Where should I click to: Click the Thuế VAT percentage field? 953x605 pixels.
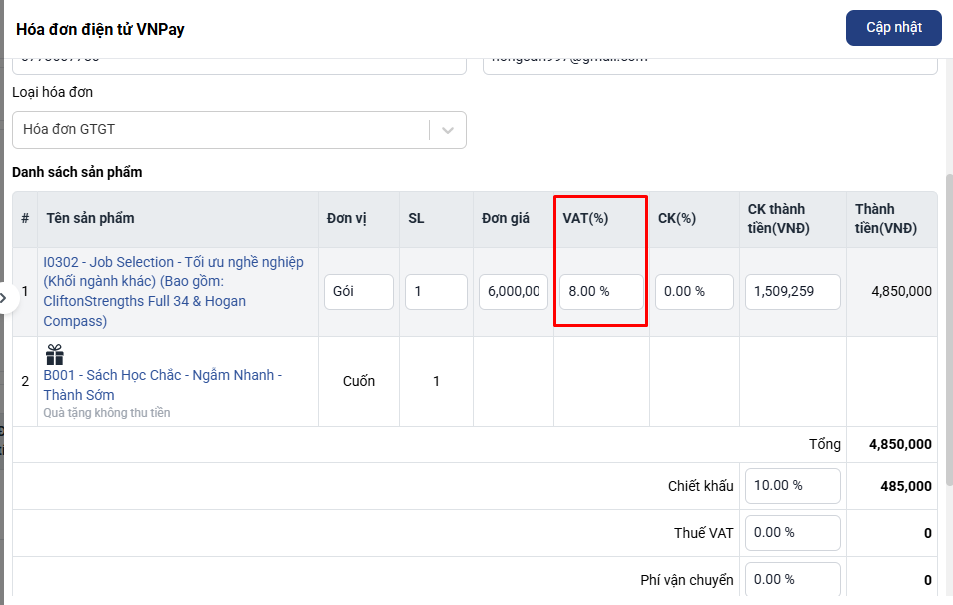pyautogui.click(x=792, y=533)
